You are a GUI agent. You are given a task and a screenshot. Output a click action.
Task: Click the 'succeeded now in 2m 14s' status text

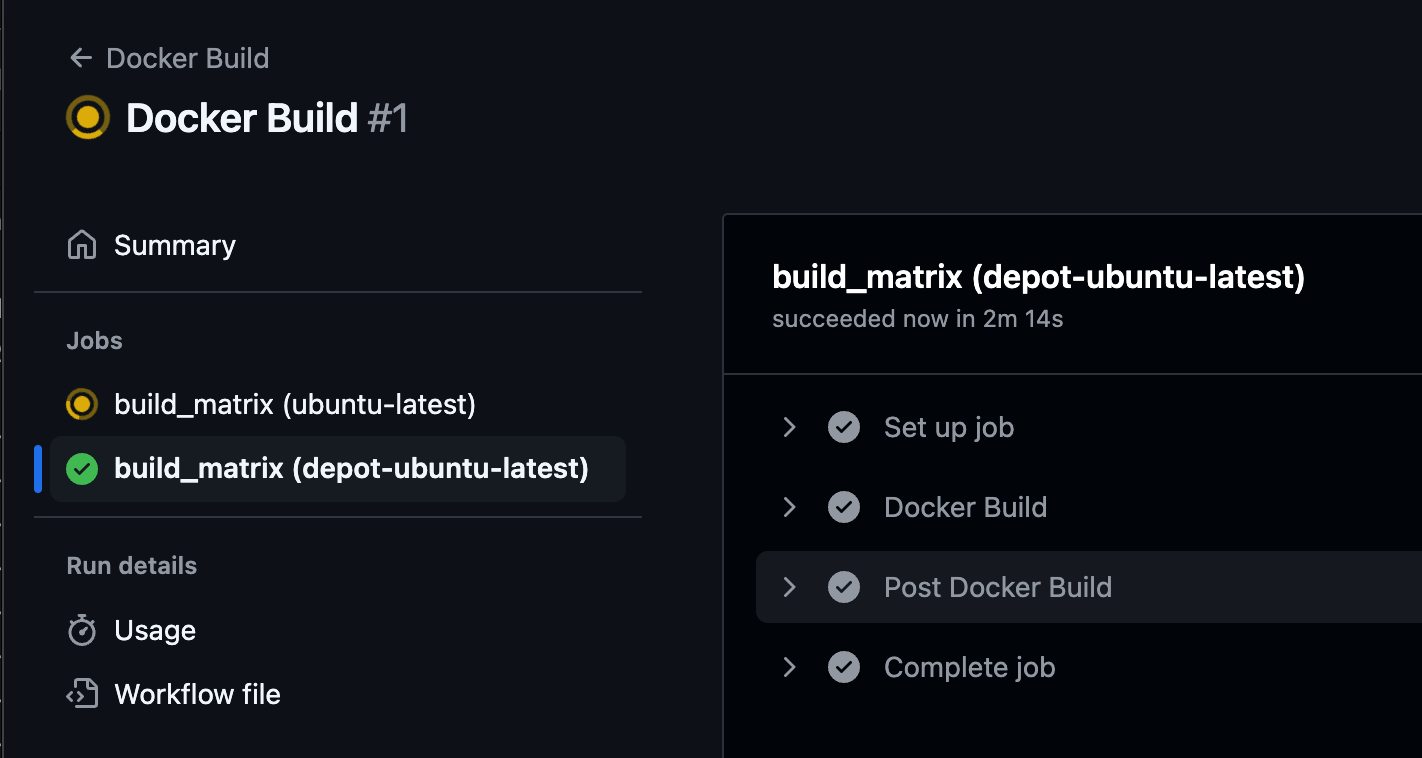(x=917, y=319)
